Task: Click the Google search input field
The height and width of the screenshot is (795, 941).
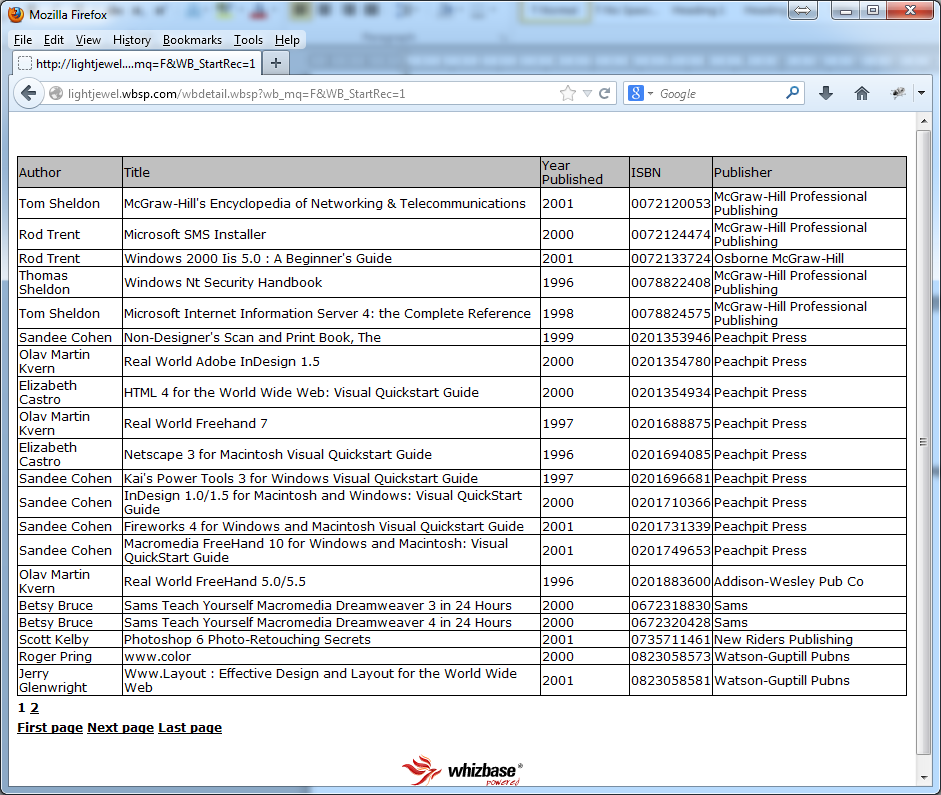Action: pyautogui.click(x=720, y=94)
